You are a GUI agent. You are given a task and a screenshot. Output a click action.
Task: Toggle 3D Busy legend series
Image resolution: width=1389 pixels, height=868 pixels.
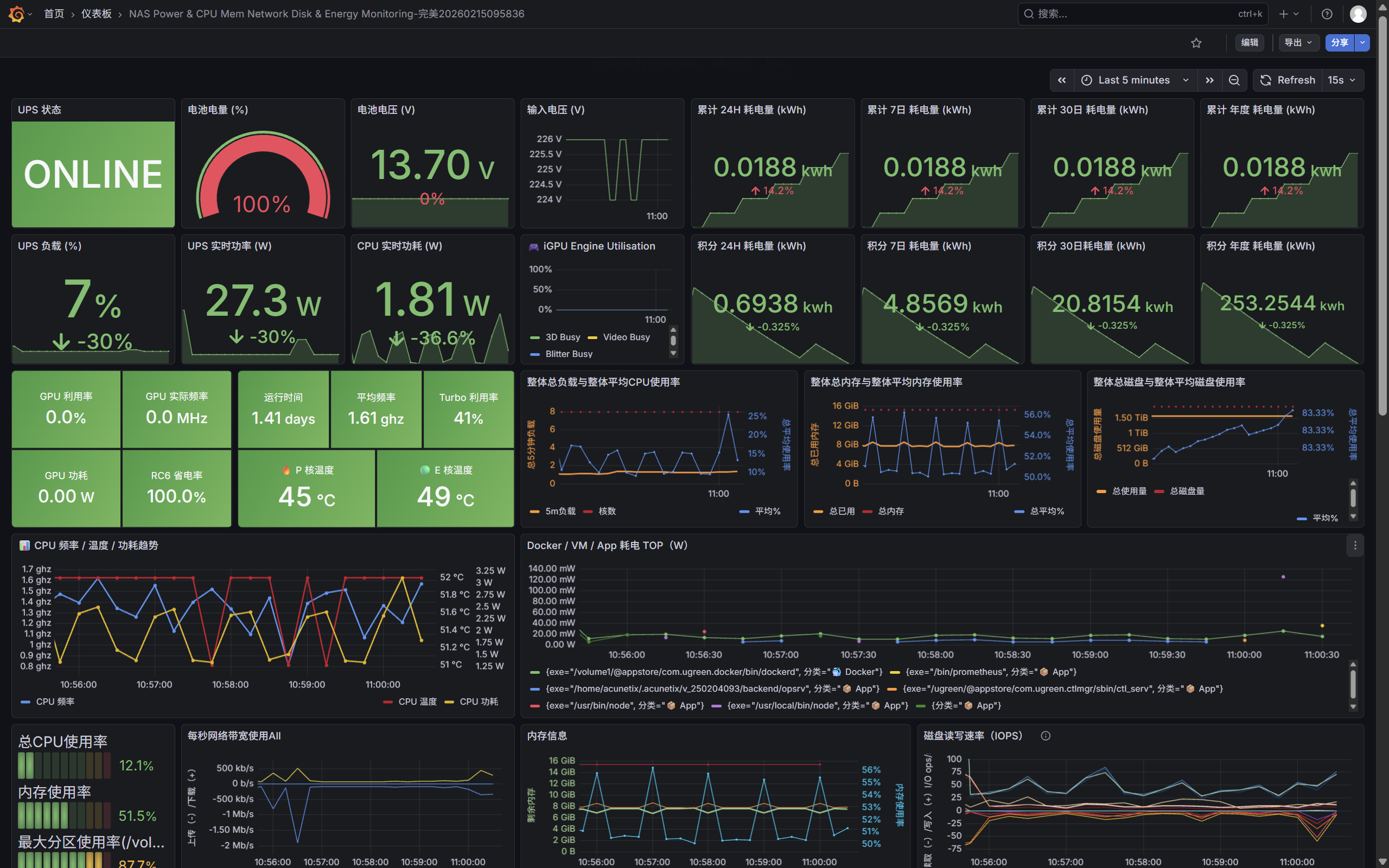tap(562, 337)
